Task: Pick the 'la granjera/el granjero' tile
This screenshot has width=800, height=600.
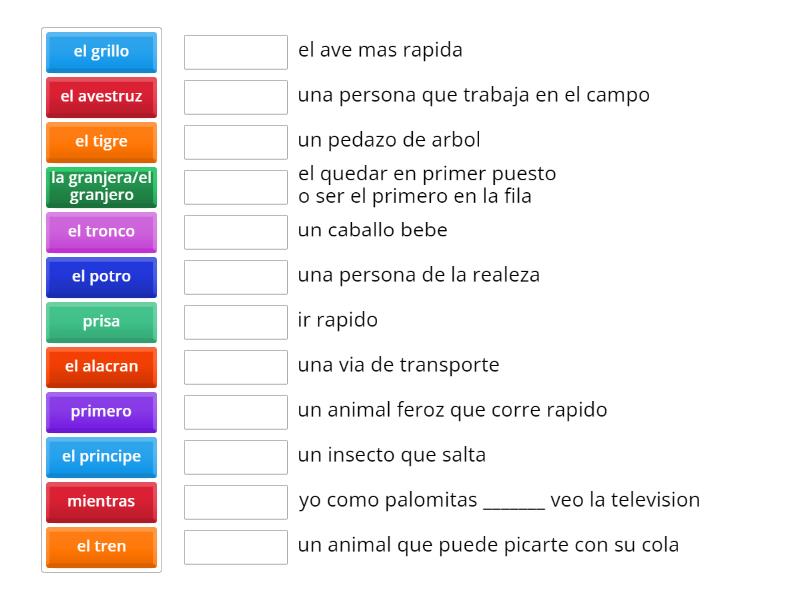Action: pyautogui.click(x=100, y=187)
